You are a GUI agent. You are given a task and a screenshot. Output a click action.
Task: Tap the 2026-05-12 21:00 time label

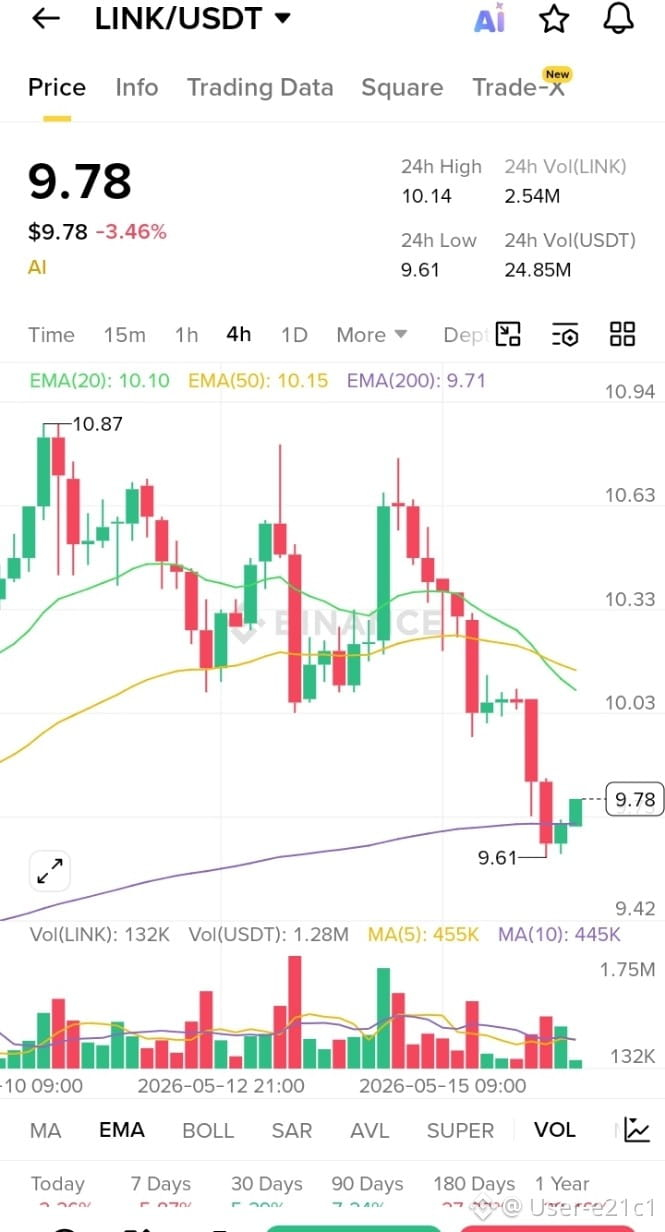coord(221,1085)
